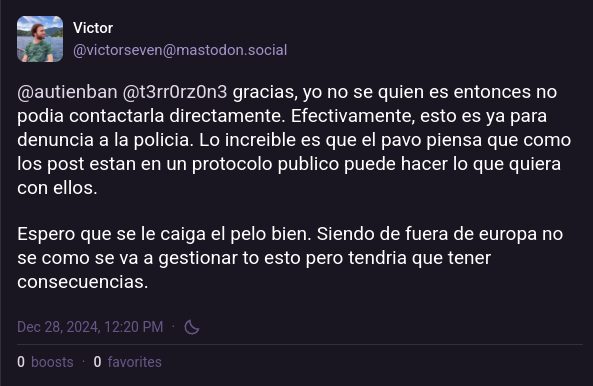593x386 pixels.
Task: Open the @victorseven@mastodon.social handle link
Action: [x=180, y=50]
